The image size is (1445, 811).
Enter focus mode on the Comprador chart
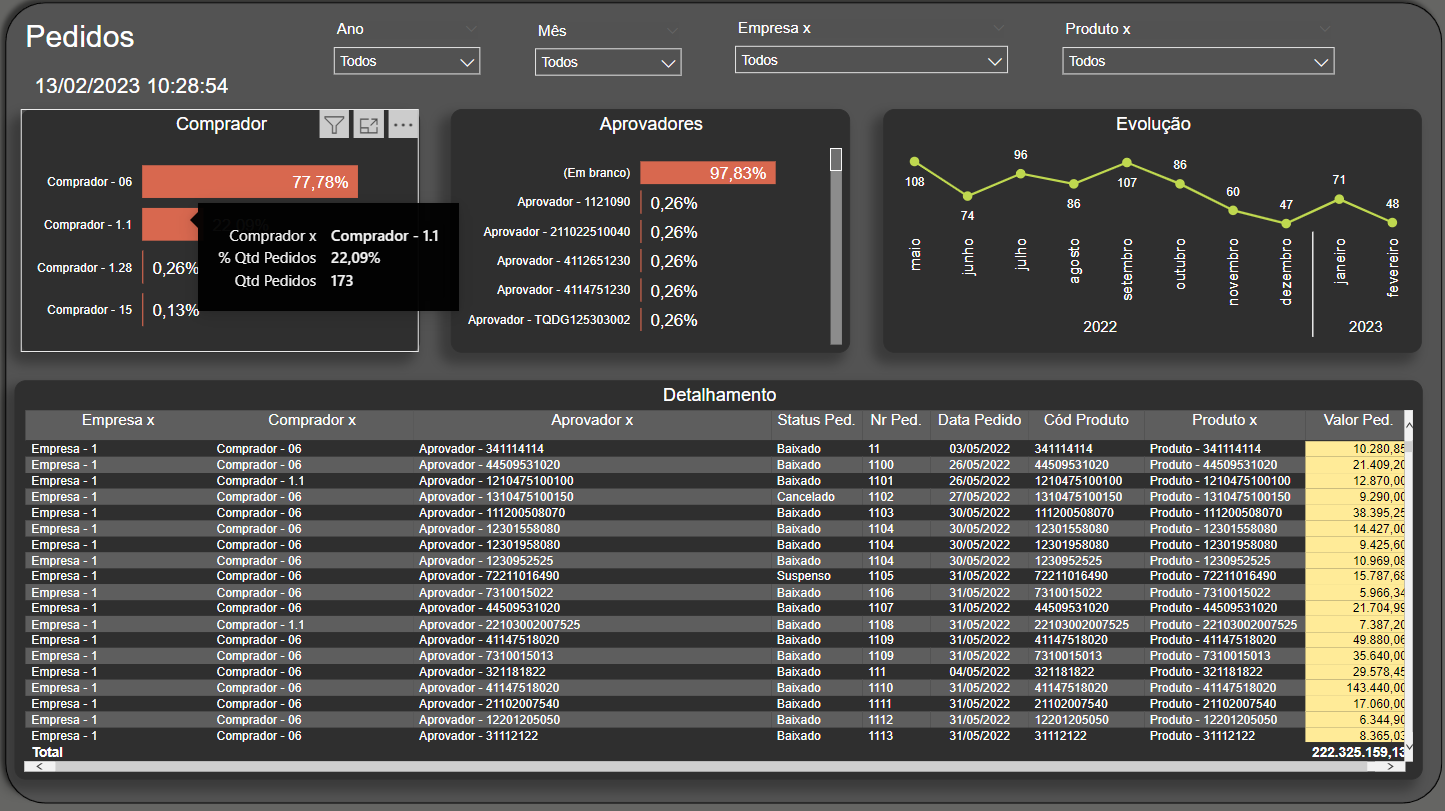(x=368, y=124)
